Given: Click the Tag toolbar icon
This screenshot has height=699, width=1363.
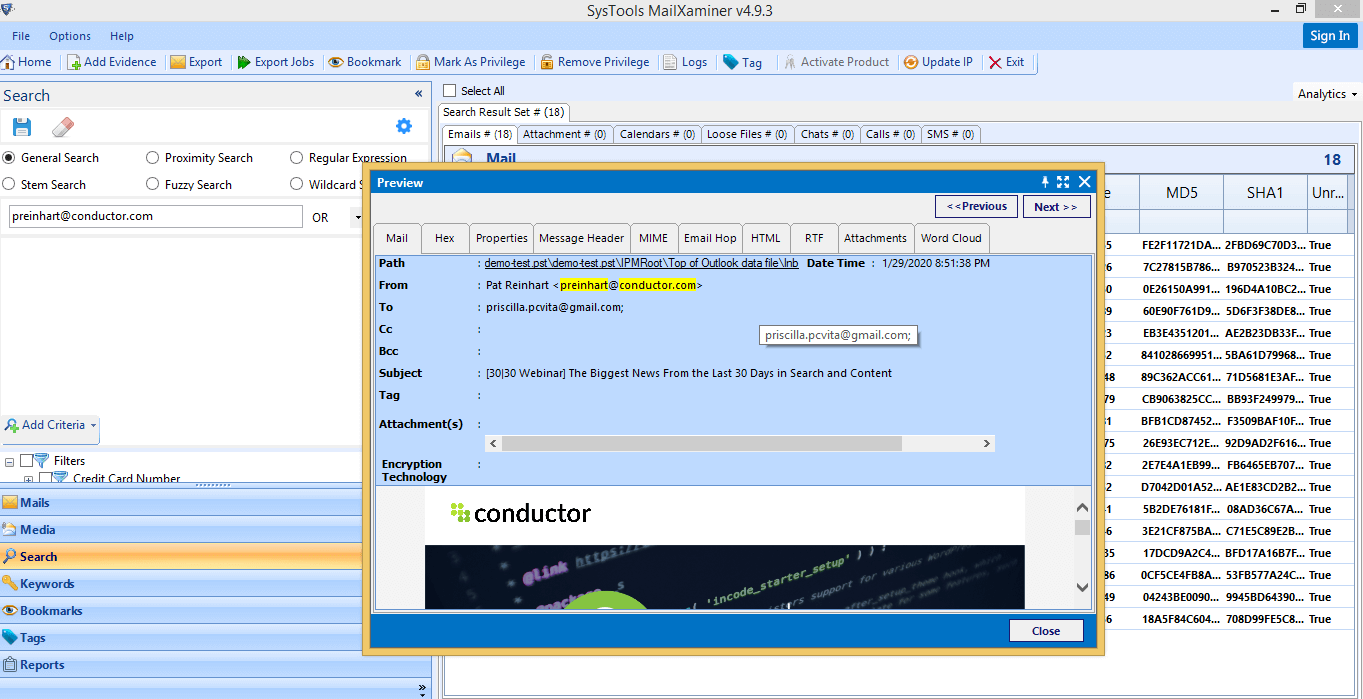Looking at the screenshot, I should (731, 62).
